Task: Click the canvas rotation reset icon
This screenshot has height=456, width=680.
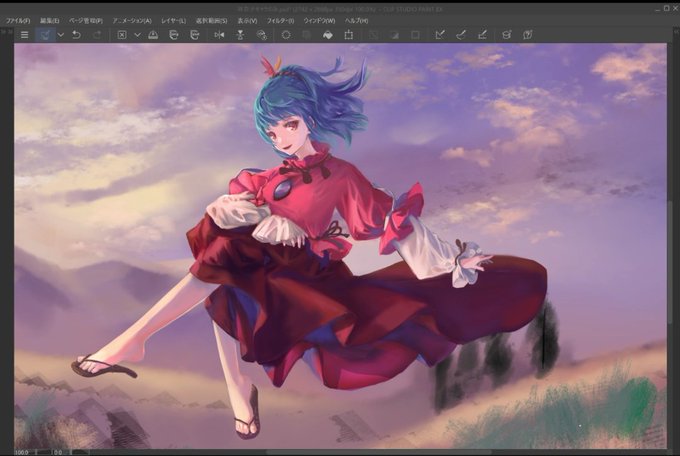Action: pyautogui.click(x=262, y=35)
